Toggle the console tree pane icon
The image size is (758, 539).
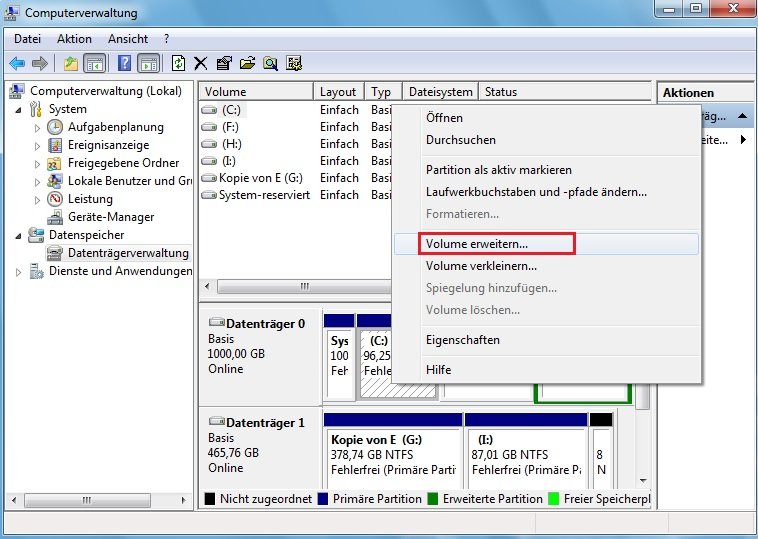95,63
